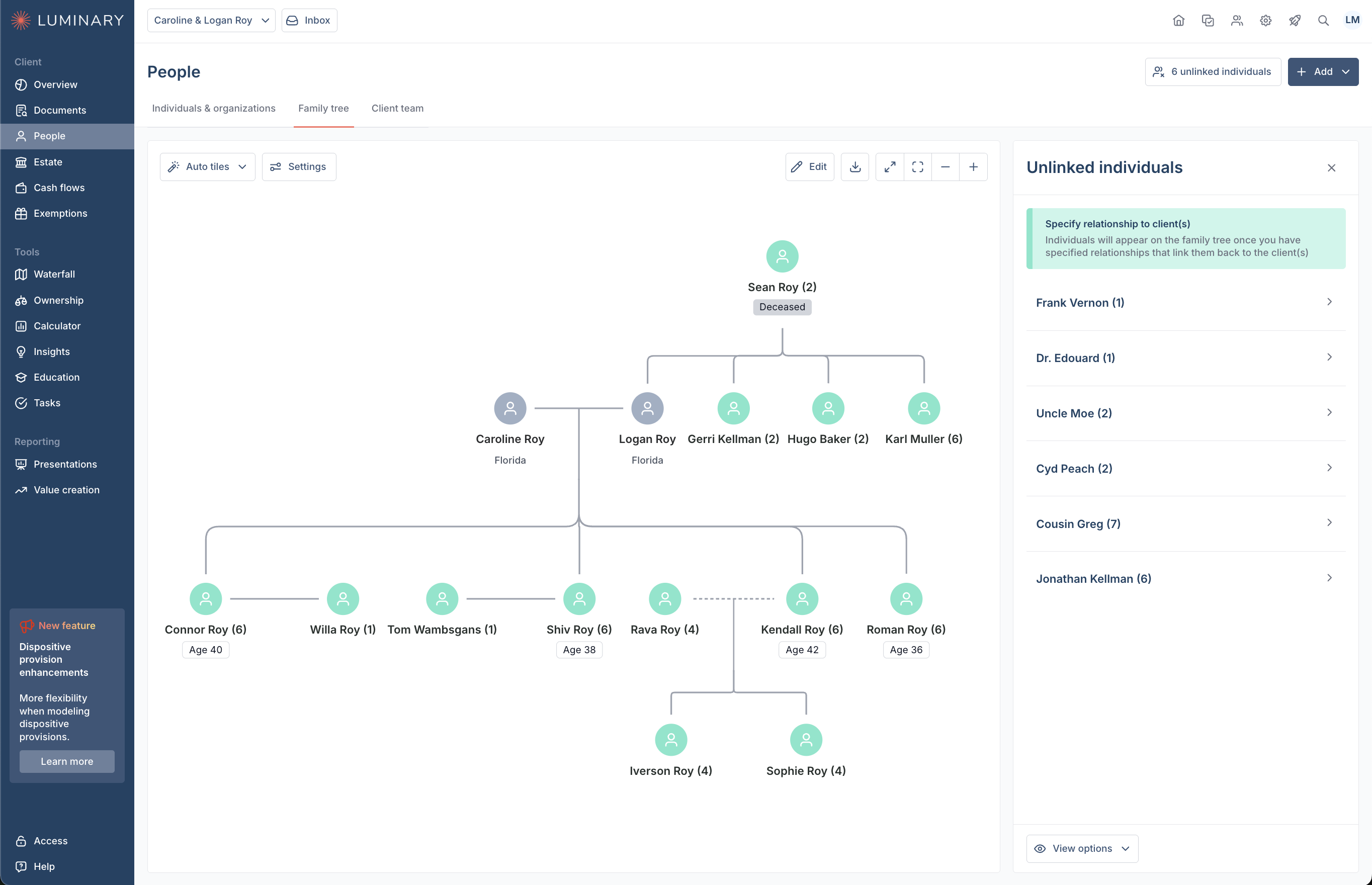Viewport: 1372px width, 885px height.
Task: Download the family tree
Action: click(854, 166)
